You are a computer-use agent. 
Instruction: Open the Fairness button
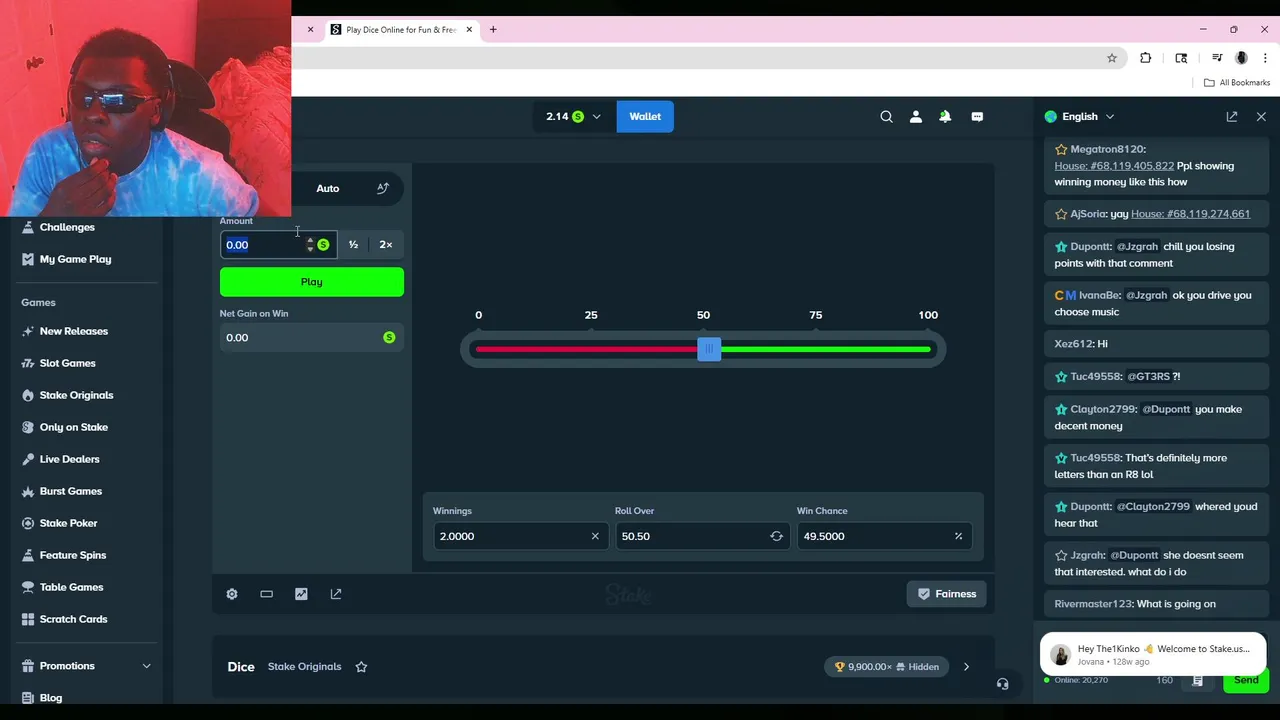(947, 594)
